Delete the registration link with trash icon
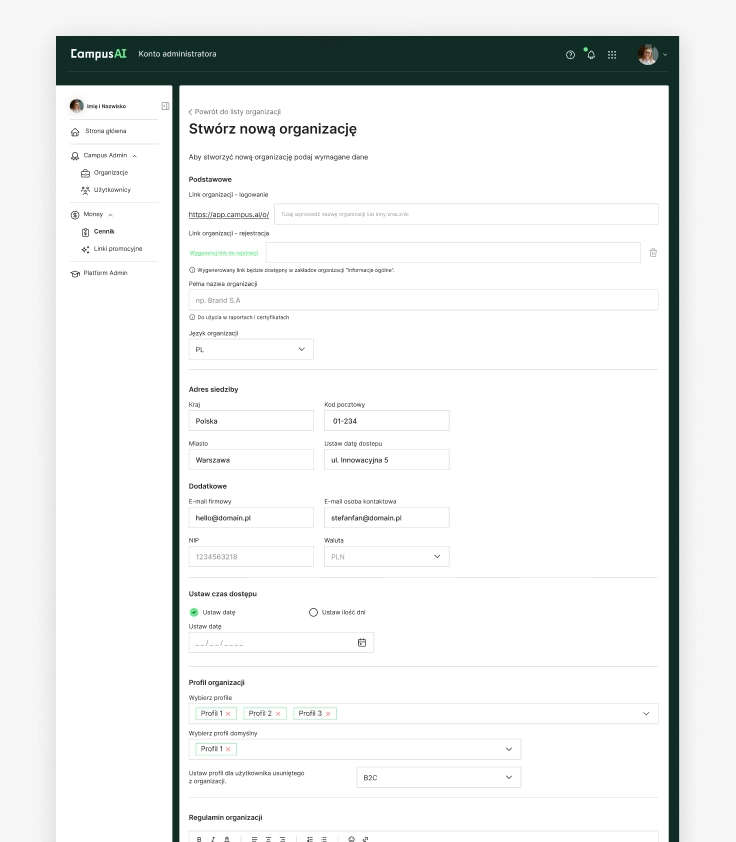Screen dimensions: 736x842 pos(653,252)
